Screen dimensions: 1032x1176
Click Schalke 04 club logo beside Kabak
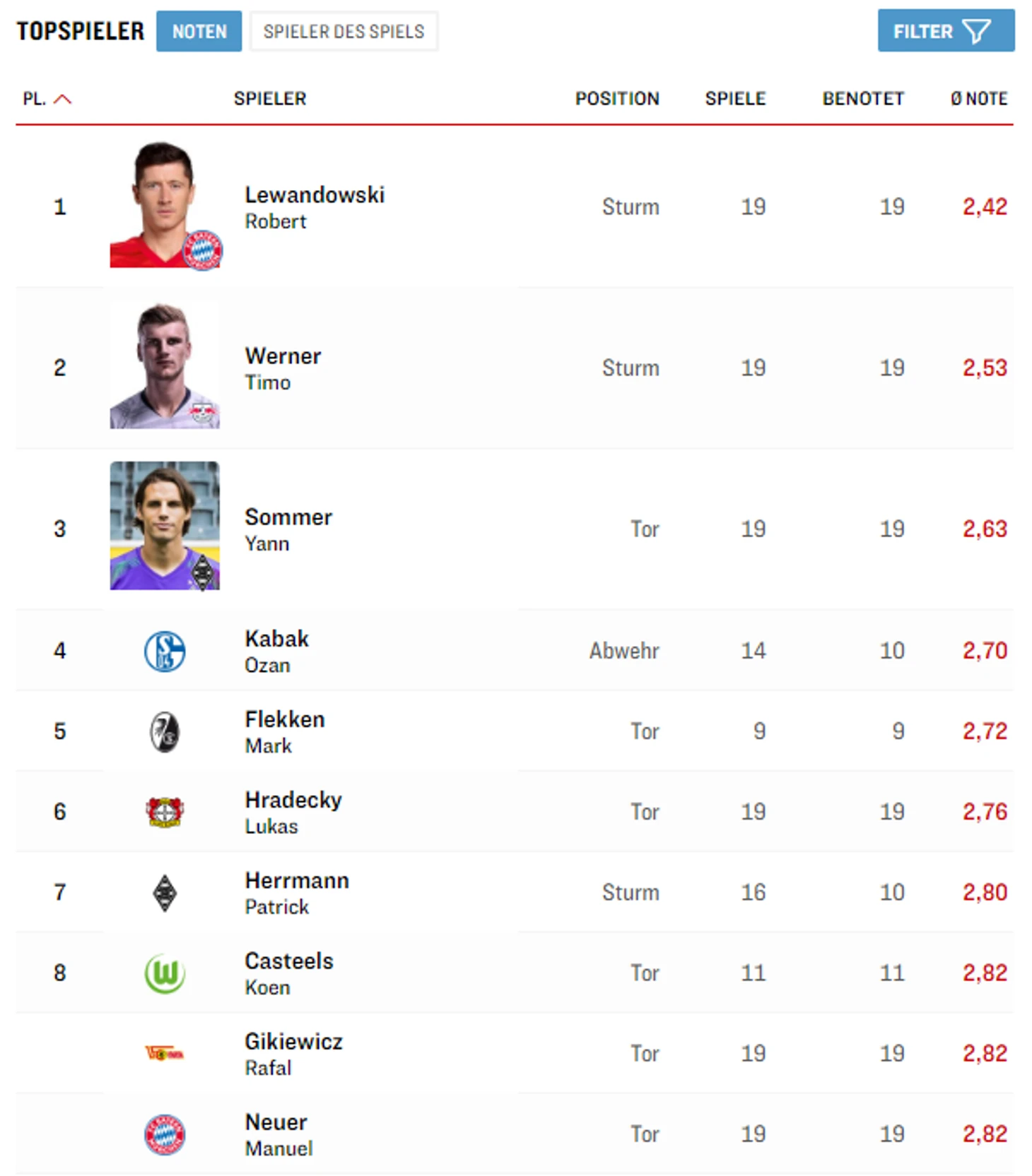(165, 651)
